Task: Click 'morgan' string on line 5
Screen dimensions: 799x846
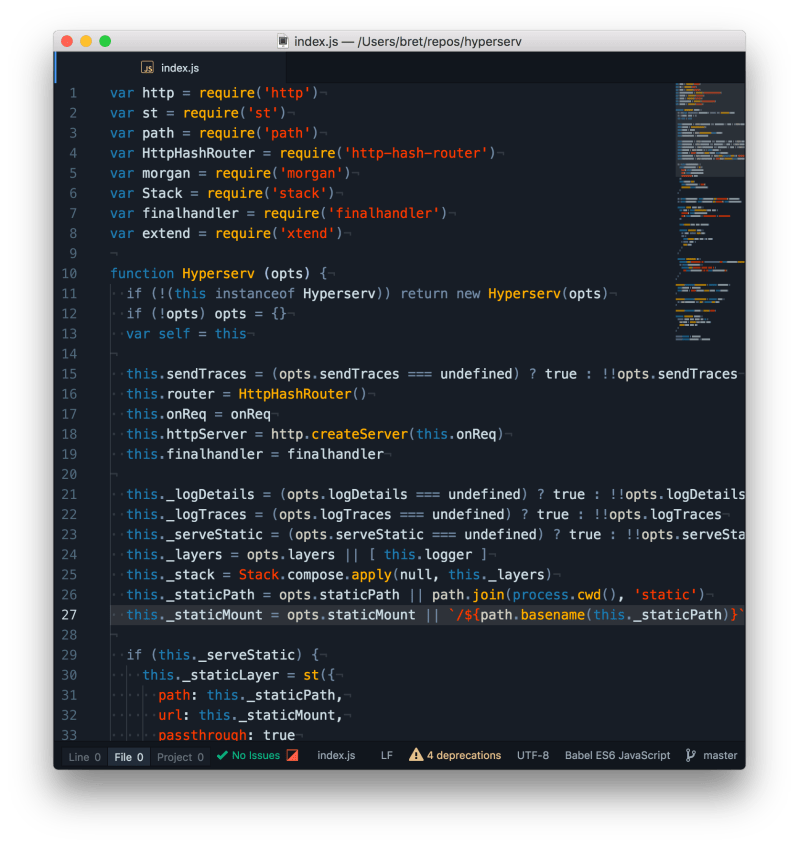Action: click(311, 173)
